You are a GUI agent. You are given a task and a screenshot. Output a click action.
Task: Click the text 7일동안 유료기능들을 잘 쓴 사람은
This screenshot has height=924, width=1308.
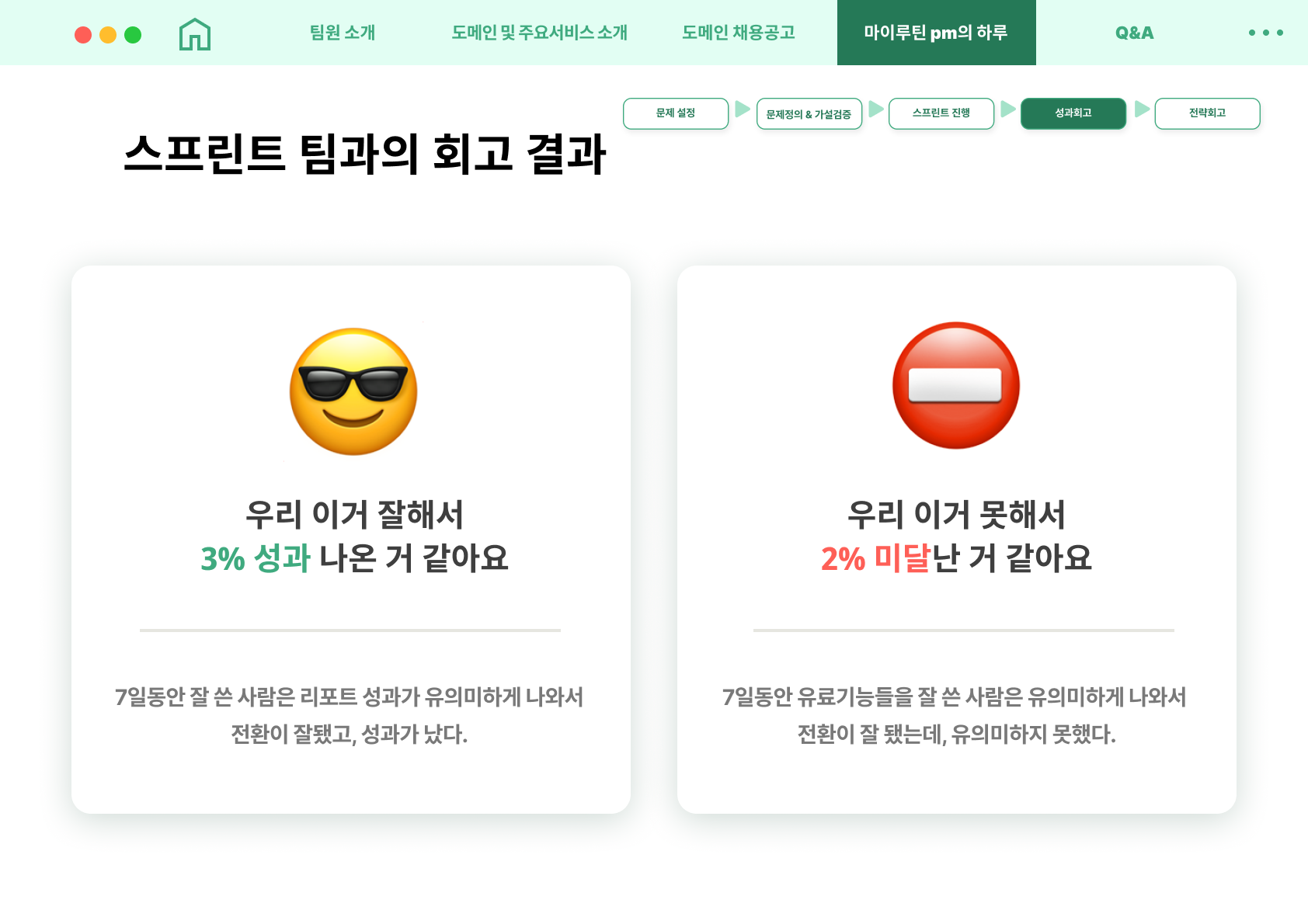872,697
